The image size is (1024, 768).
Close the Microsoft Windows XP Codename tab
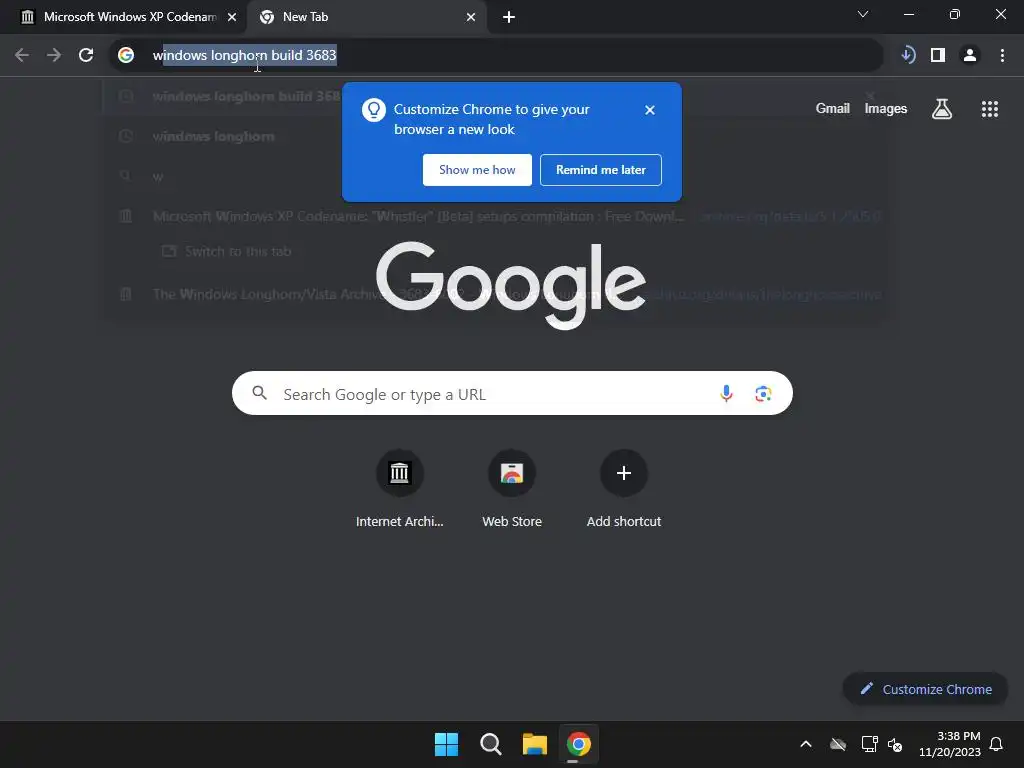tap(232, 17)
